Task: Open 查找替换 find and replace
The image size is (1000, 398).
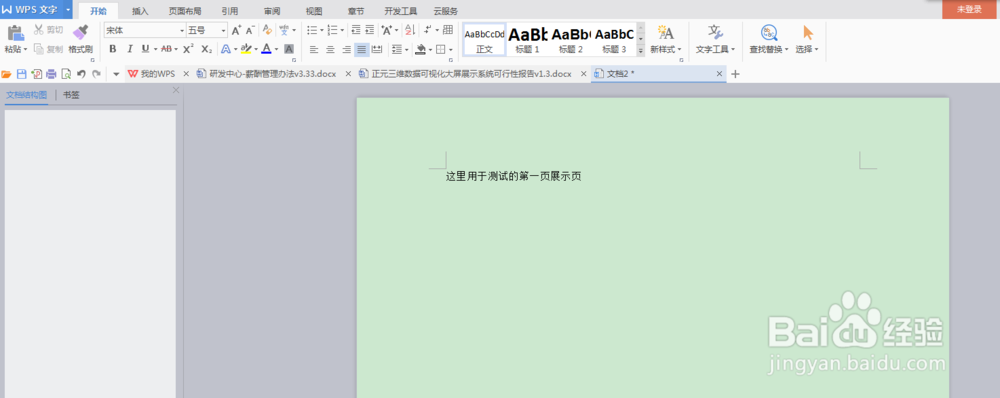Action: pyautogui.click(x=769, y=40)
